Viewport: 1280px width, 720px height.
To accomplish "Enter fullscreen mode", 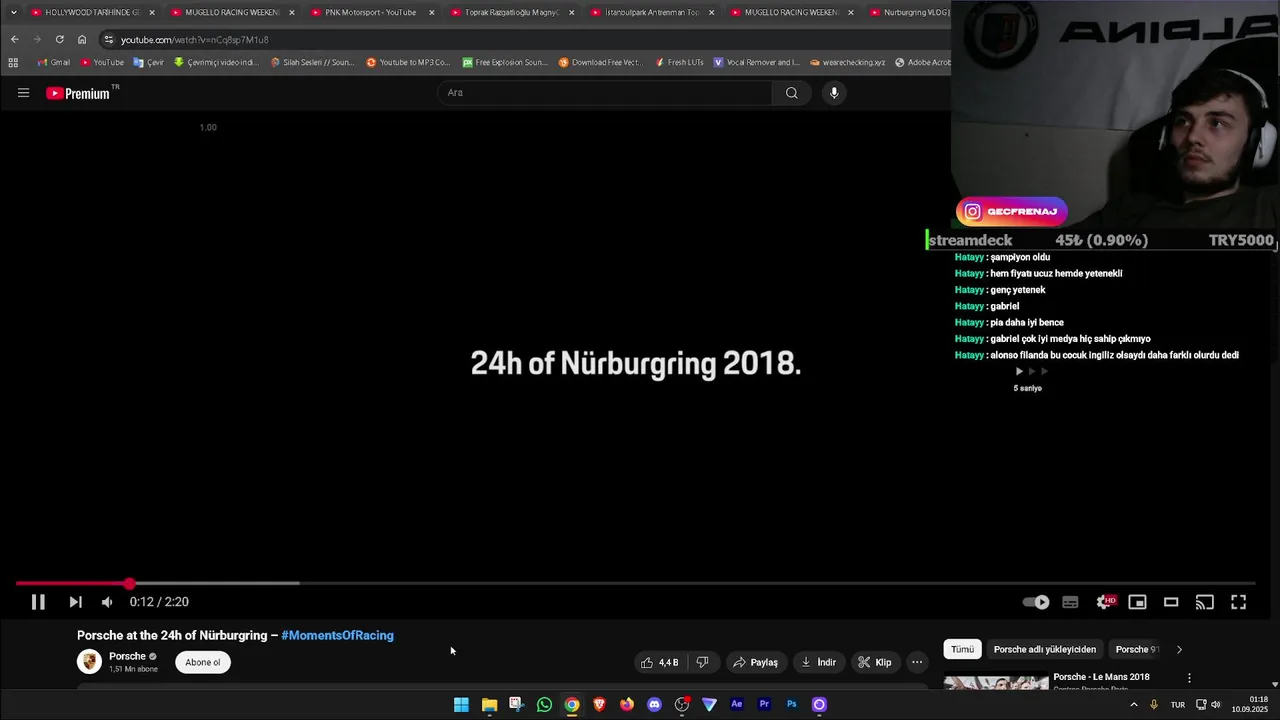I will (1238, 602).
